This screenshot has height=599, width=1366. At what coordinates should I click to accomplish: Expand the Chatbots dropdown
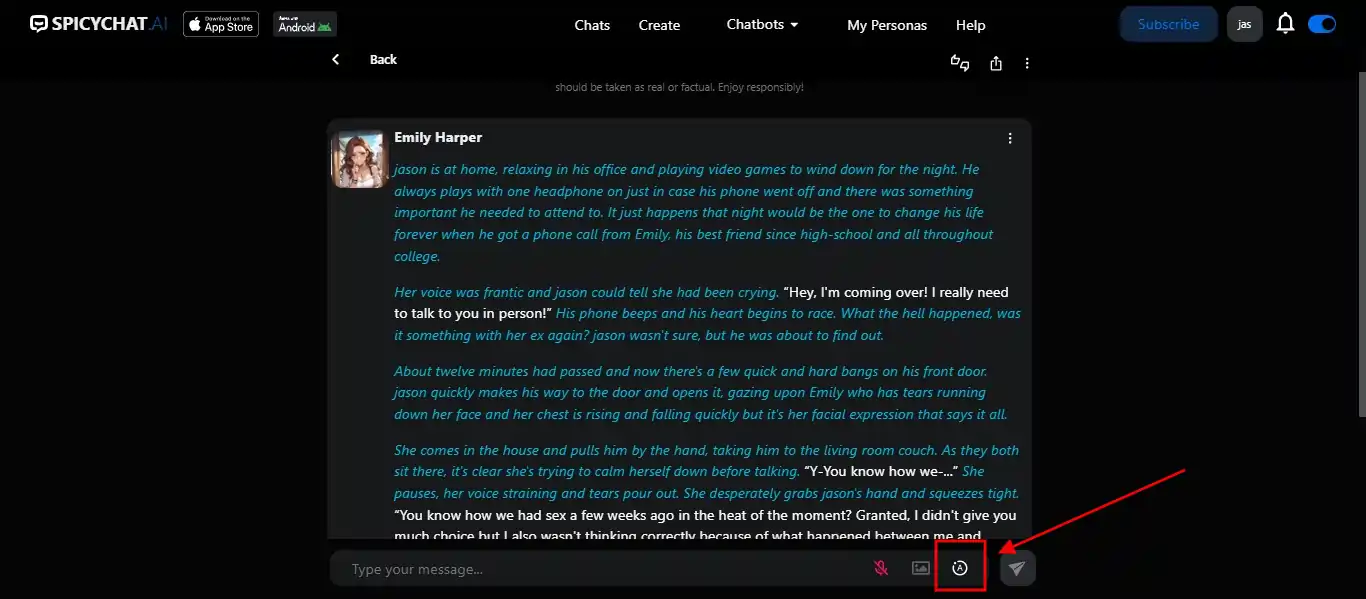[x=763, y=24]
